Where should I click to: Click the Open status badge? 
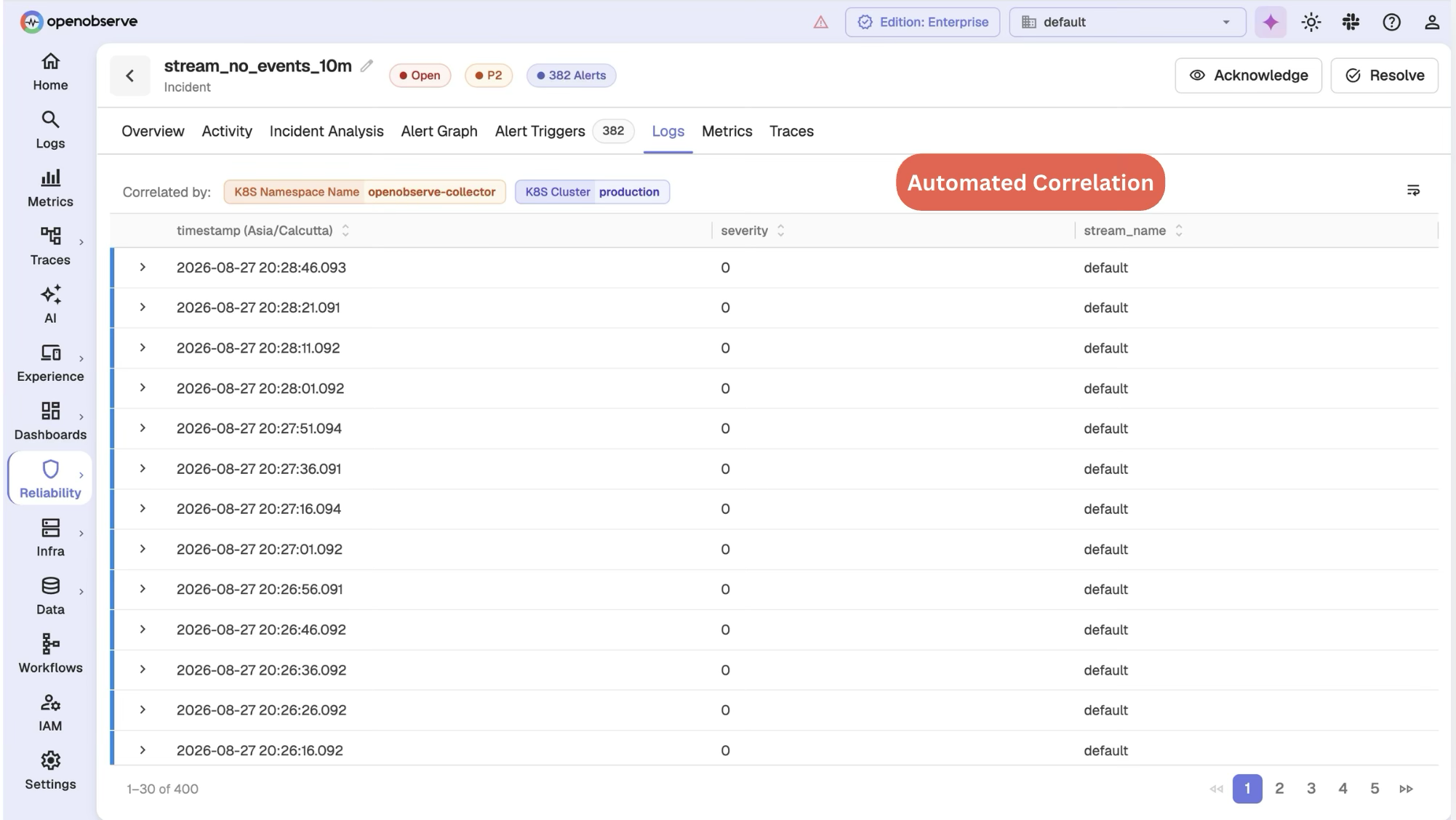pyautogui.click(x=420, y=76)
